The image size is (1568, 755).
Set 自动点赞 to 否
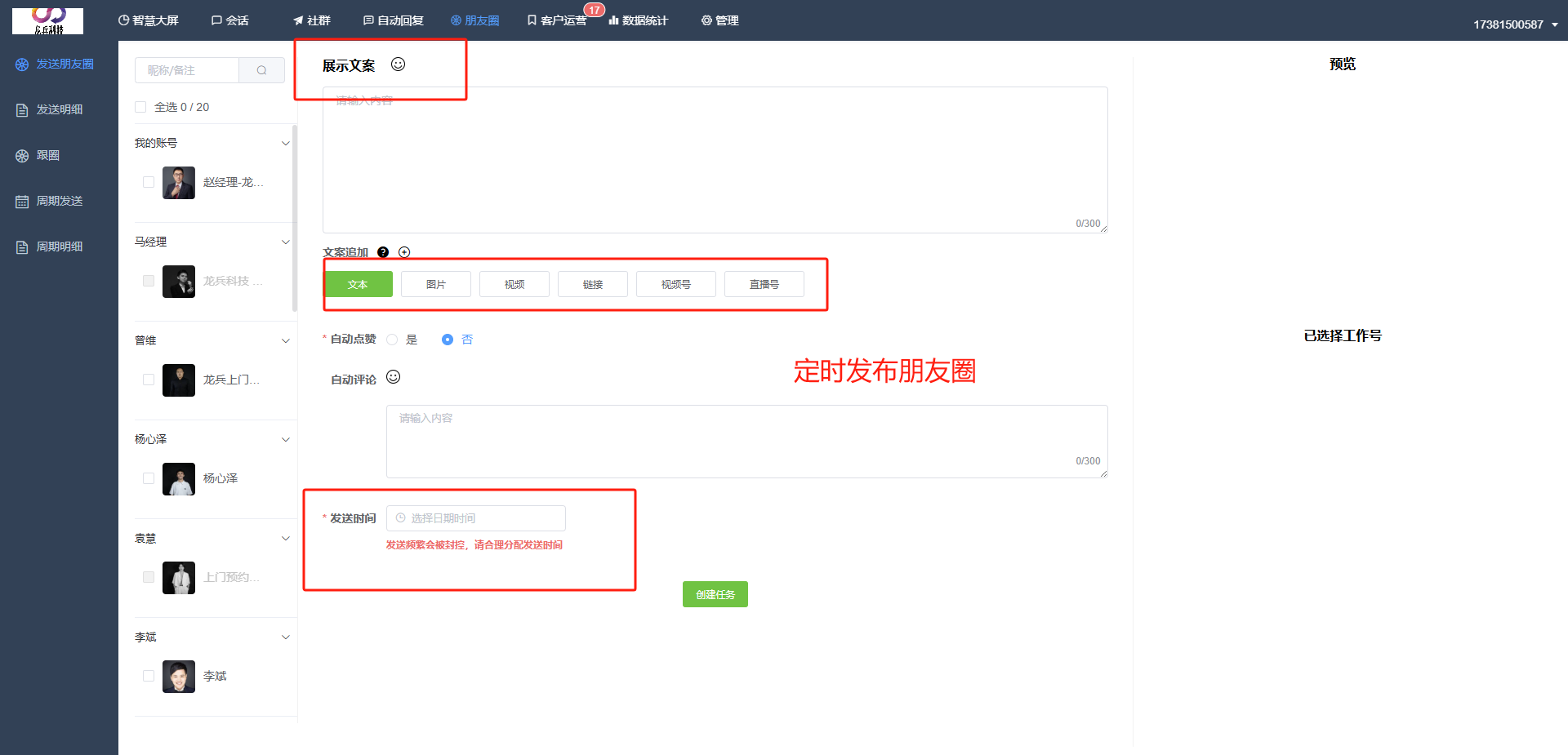[x=448, y=340]
